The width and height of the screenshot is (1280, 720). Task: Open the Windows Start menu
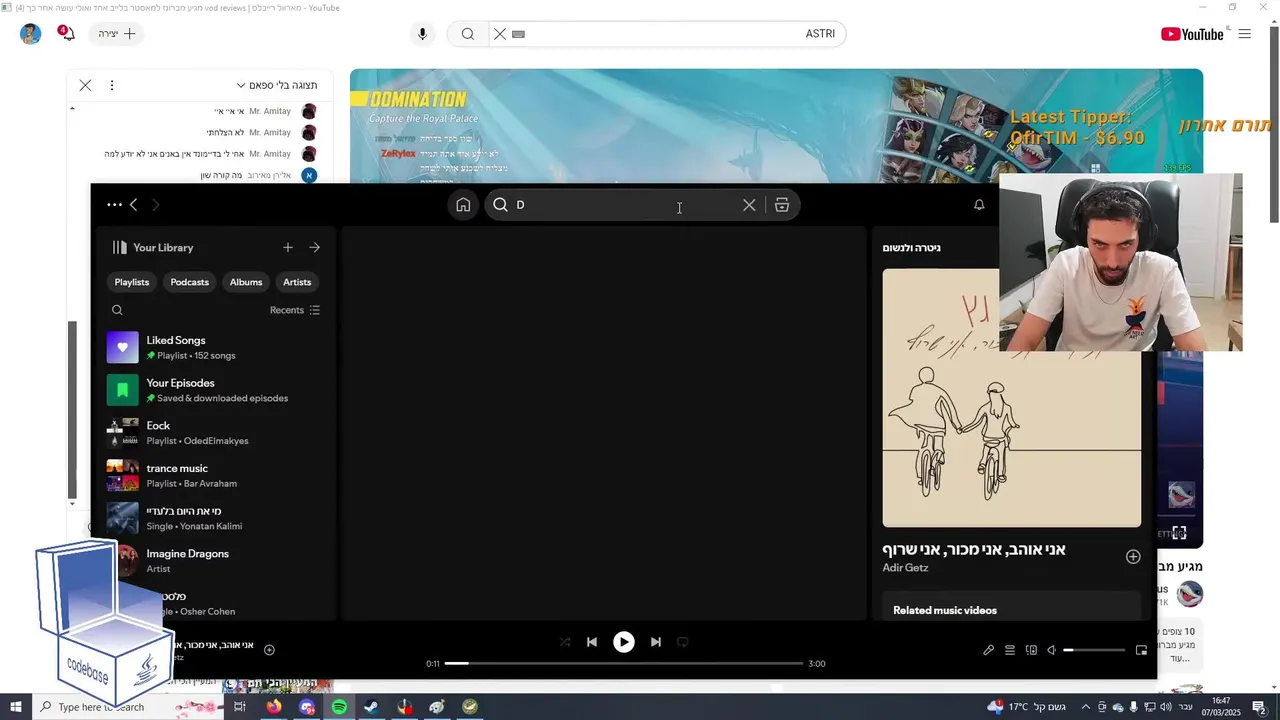[15, 707]
